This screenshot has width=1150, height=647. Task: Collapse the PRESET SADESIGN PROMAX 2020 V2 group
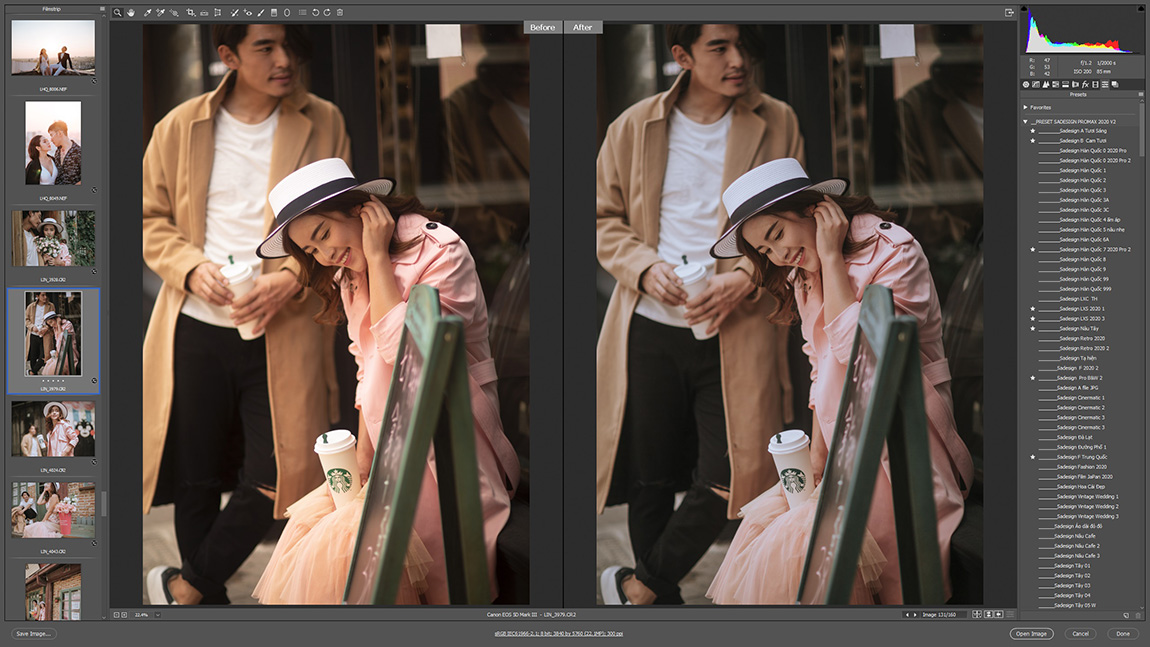[1025, 121]
